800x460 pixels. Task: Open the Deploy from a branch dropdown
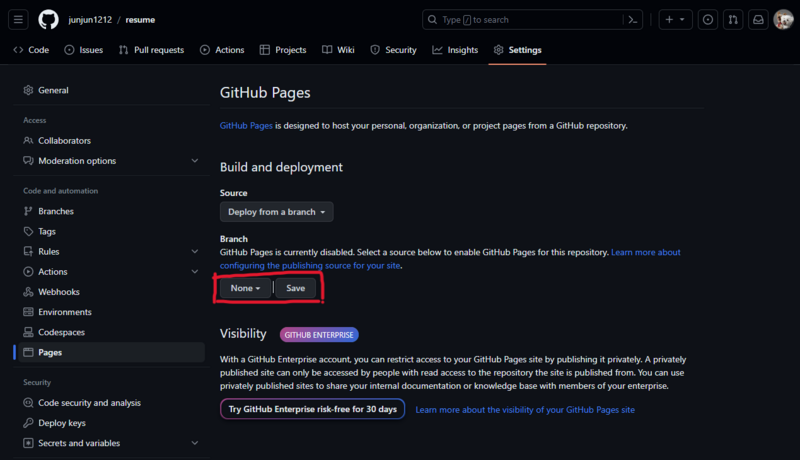point(277,212)
